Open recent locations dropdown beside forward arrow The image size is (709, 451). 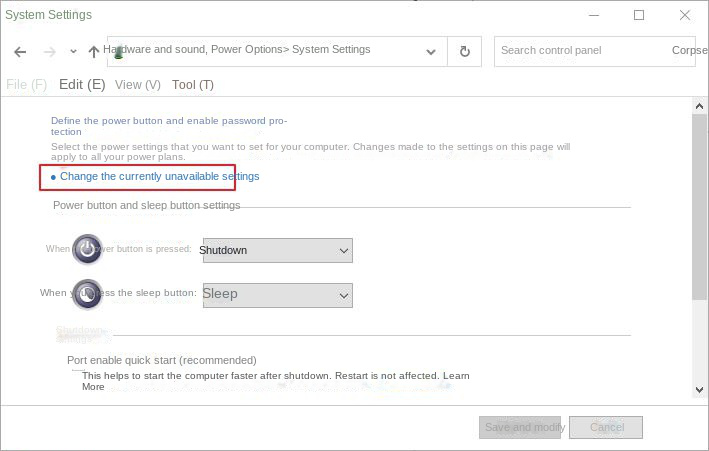(73, 52)
